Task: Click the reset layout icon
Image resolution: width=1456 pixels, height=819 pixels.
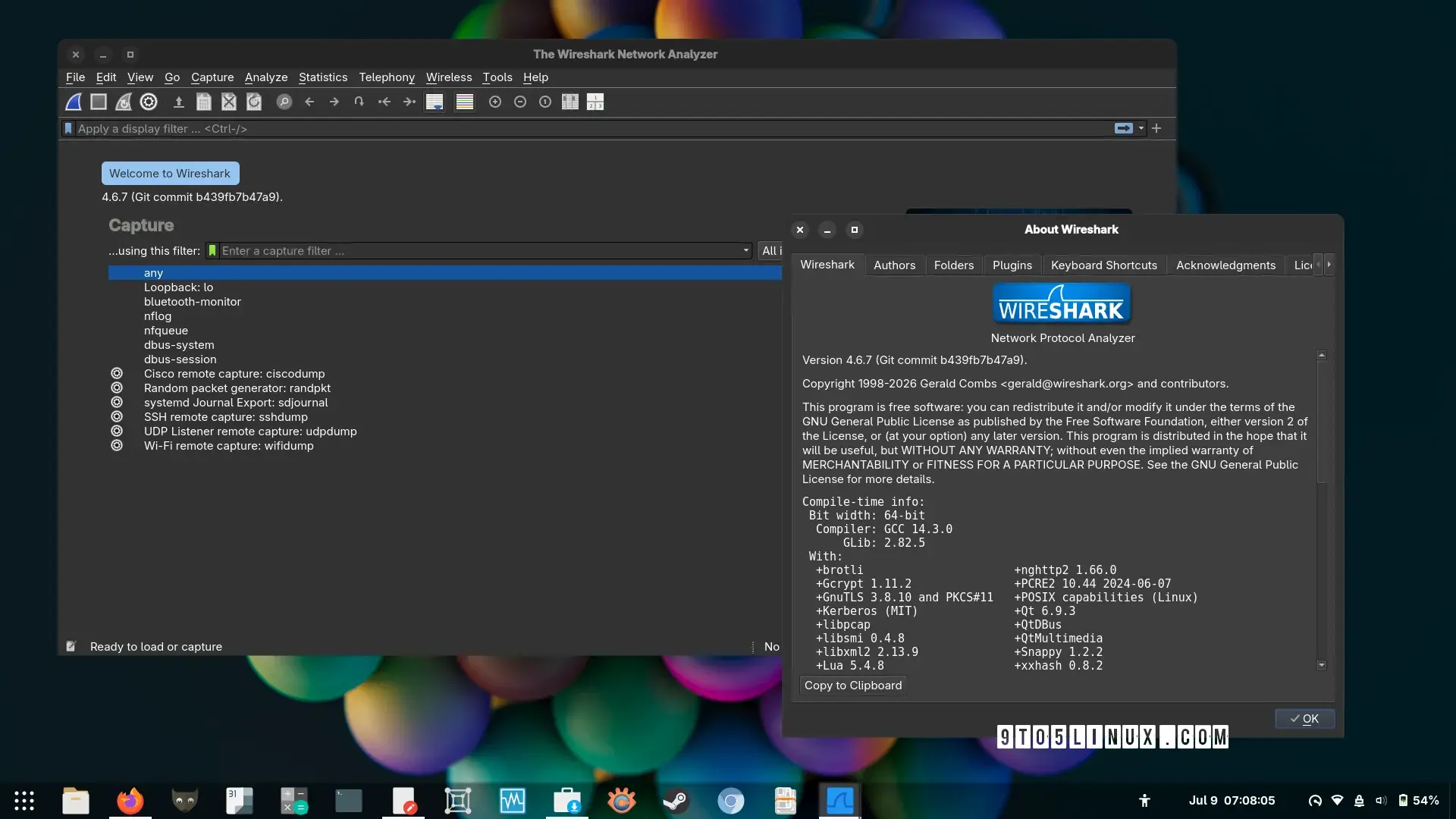Action: click(x=595, y=102)
